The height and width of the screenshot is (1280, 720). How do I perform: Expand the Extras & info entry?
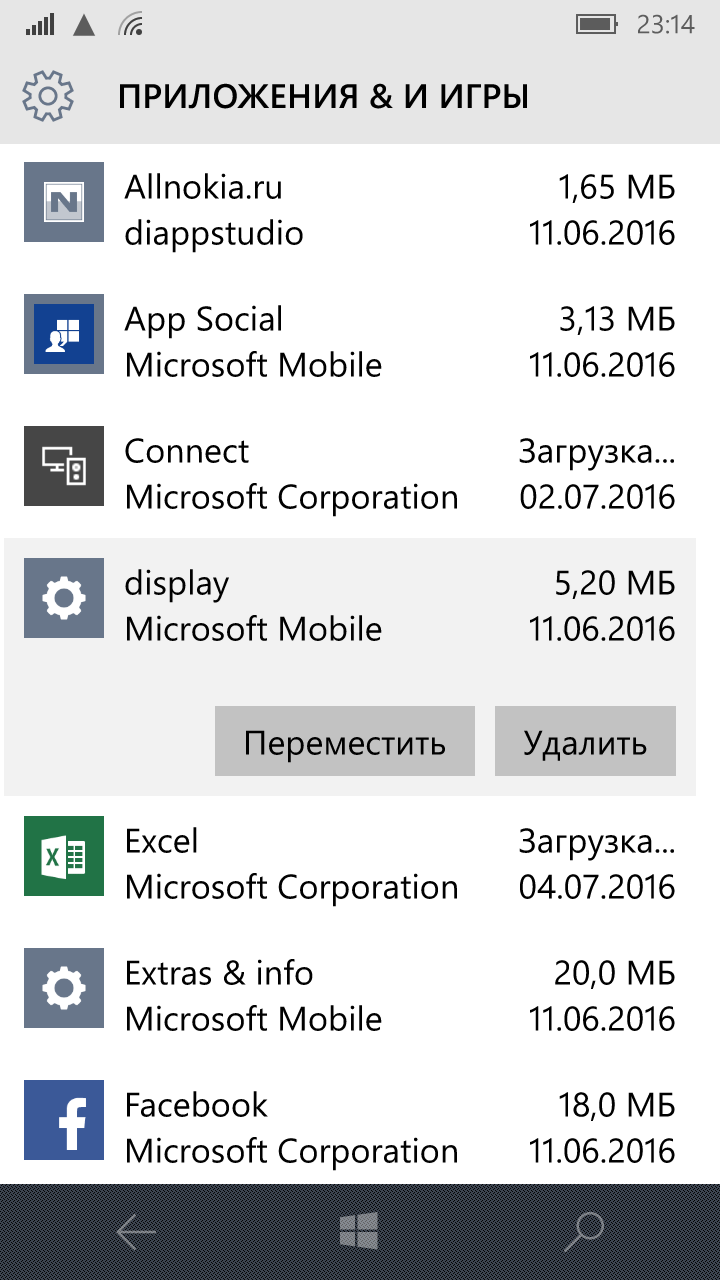coord(360,994)
